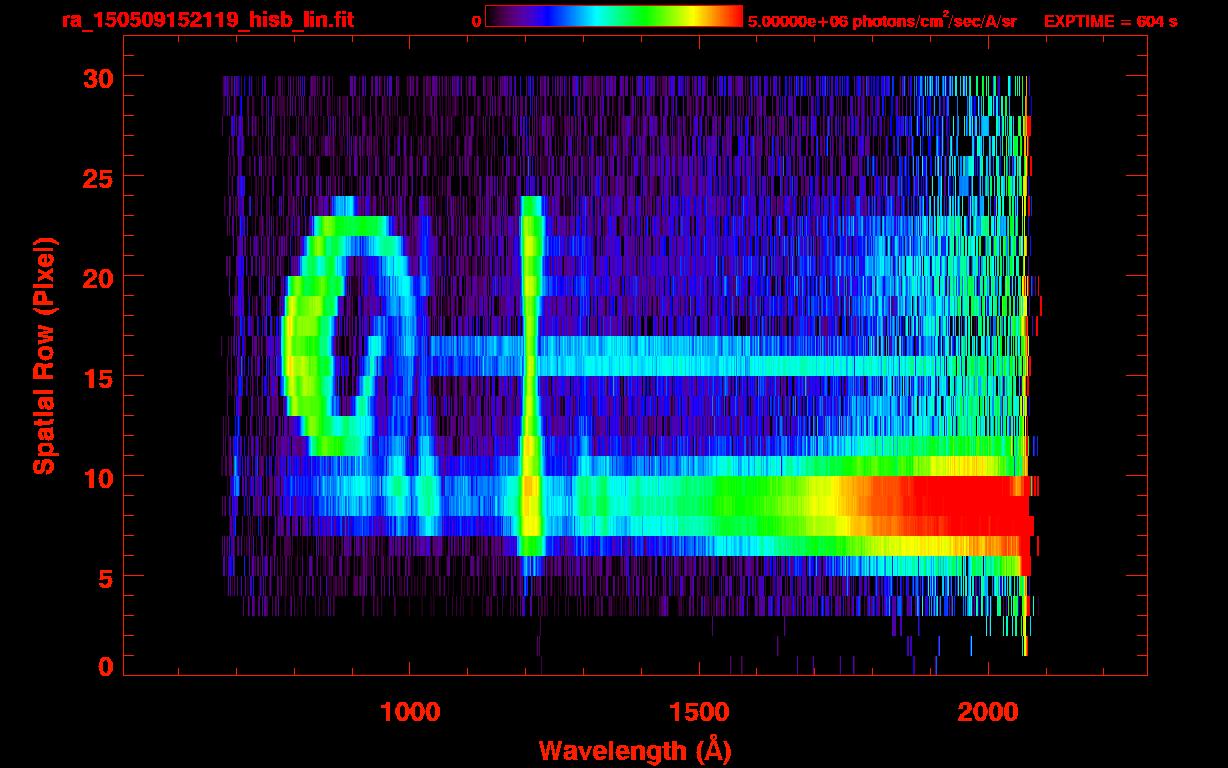The width and height of the screenshot is (1228, 768).
Task: Click the colorbar minimum label 0
Action: [476, 21]
